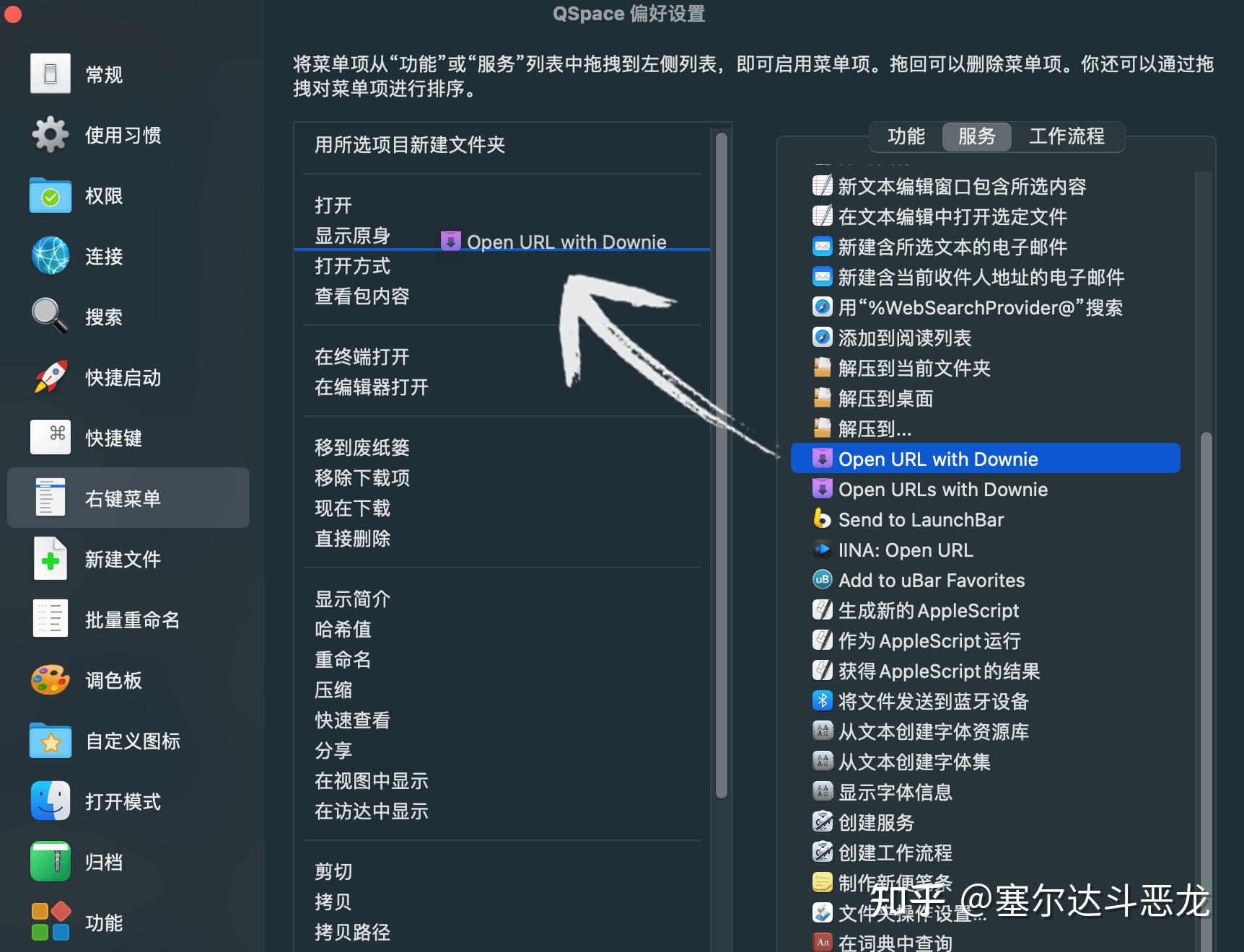This screenshot has height=952, width=1244.
Task: Switch to the 工作流程 tab
Action: (1068, 137)
